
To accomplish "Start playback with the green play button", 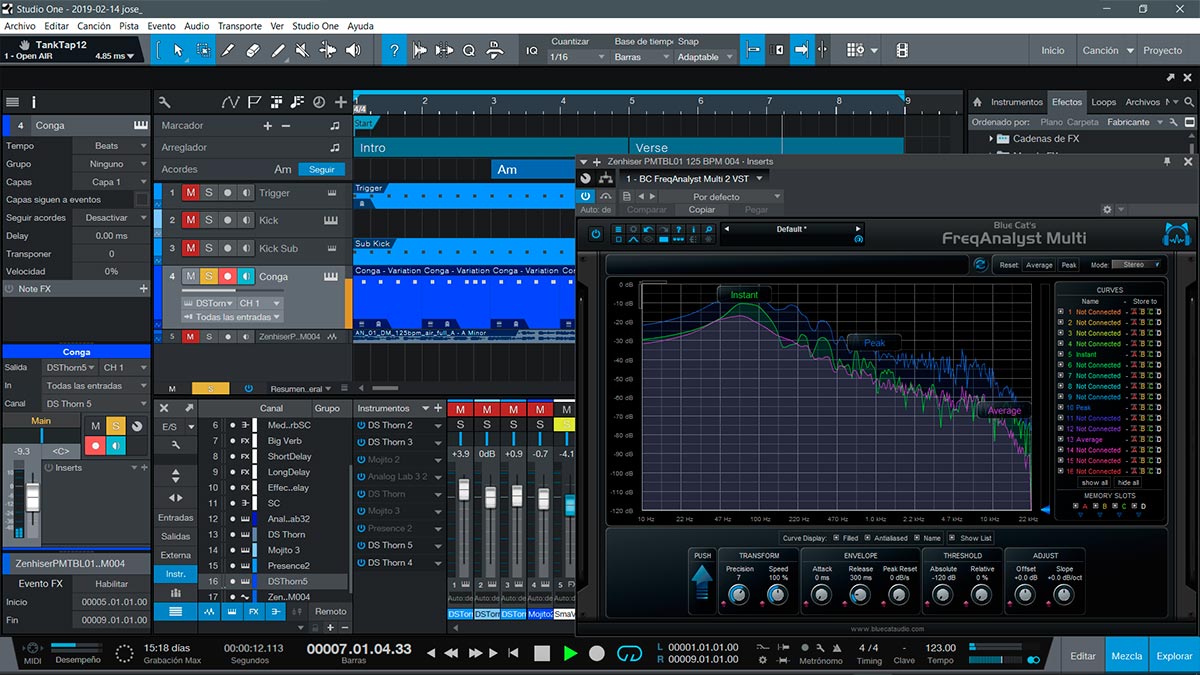I will [x=570, y=653].
